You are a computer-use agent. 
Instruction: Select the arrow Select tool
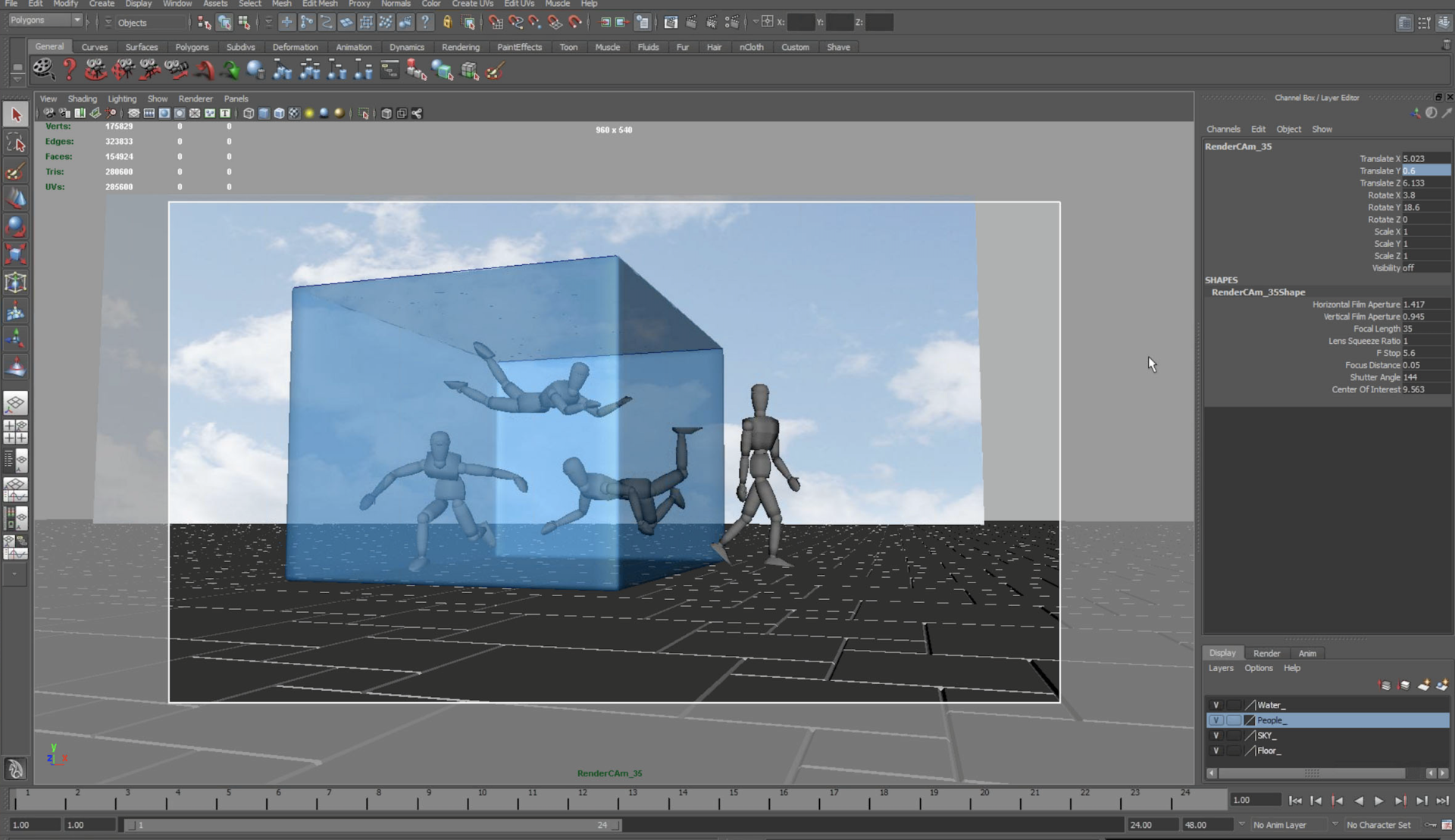[x=16, y=115]
